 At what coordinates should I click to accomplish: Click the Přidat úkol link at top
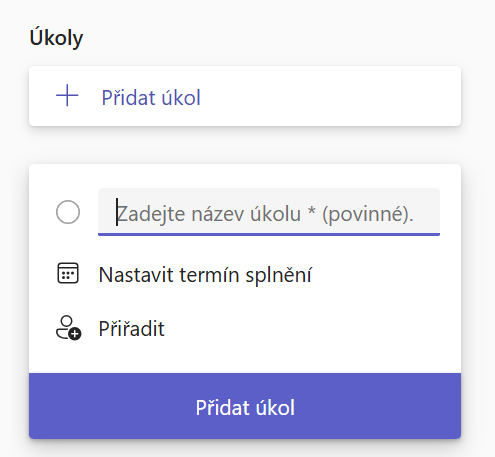tap(151, 98)
